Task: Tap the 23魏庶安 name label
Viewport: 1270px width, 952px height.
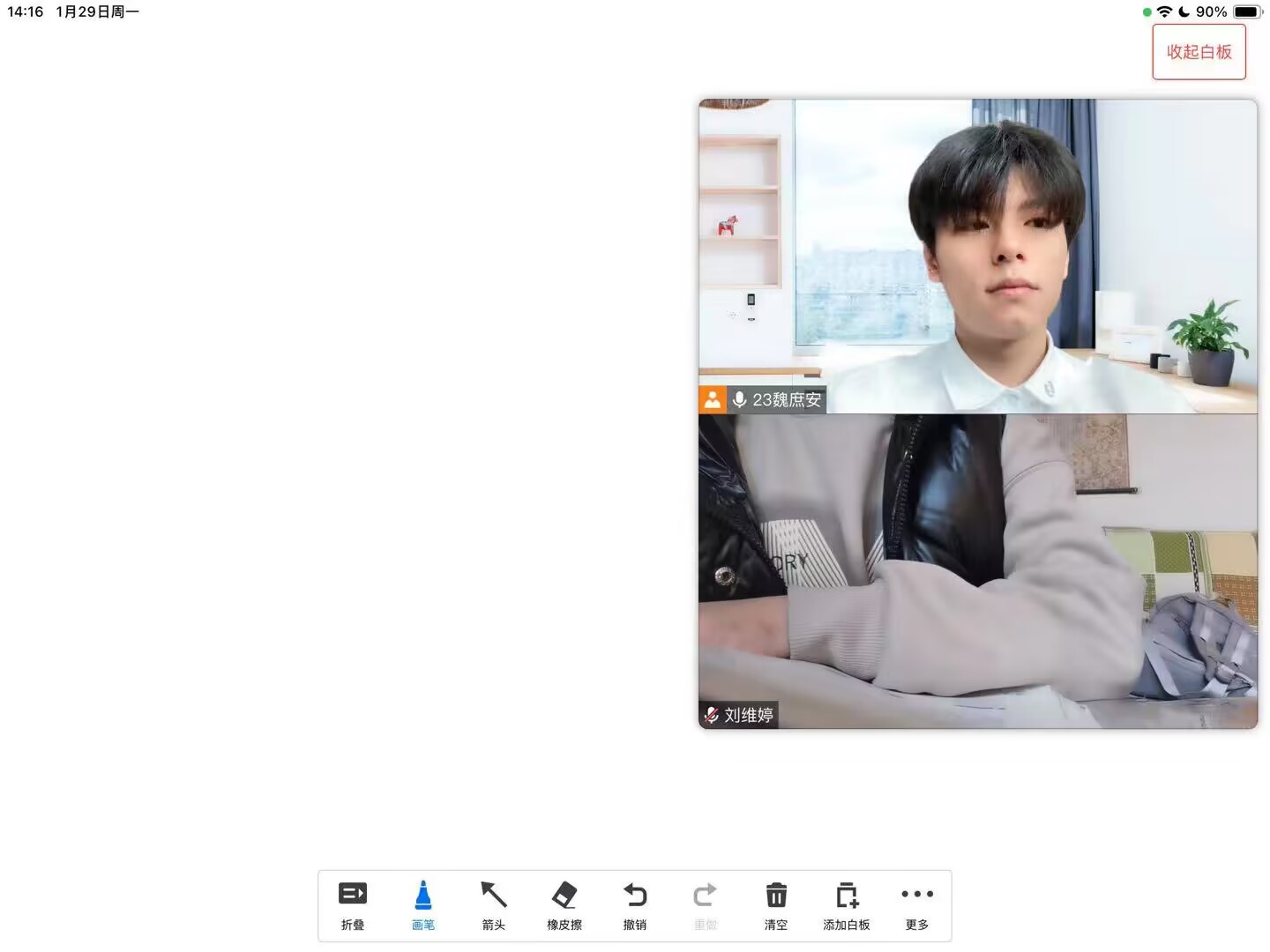Action: [x=787, y=399]
